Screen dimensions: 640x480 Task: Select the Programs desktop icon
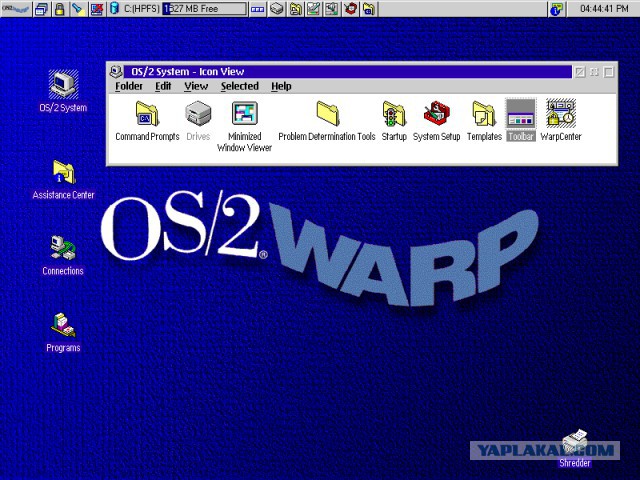pos(63,332)
